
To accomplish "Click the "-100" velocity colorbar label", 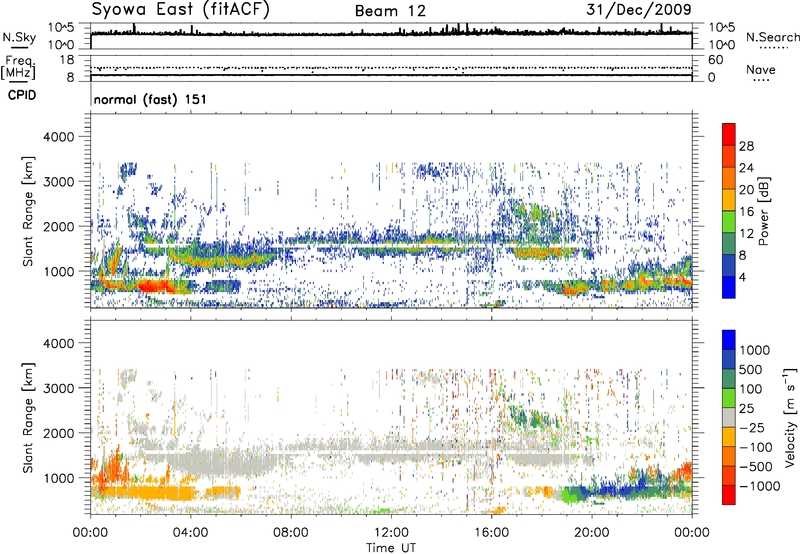I will [x=756, y=447].
